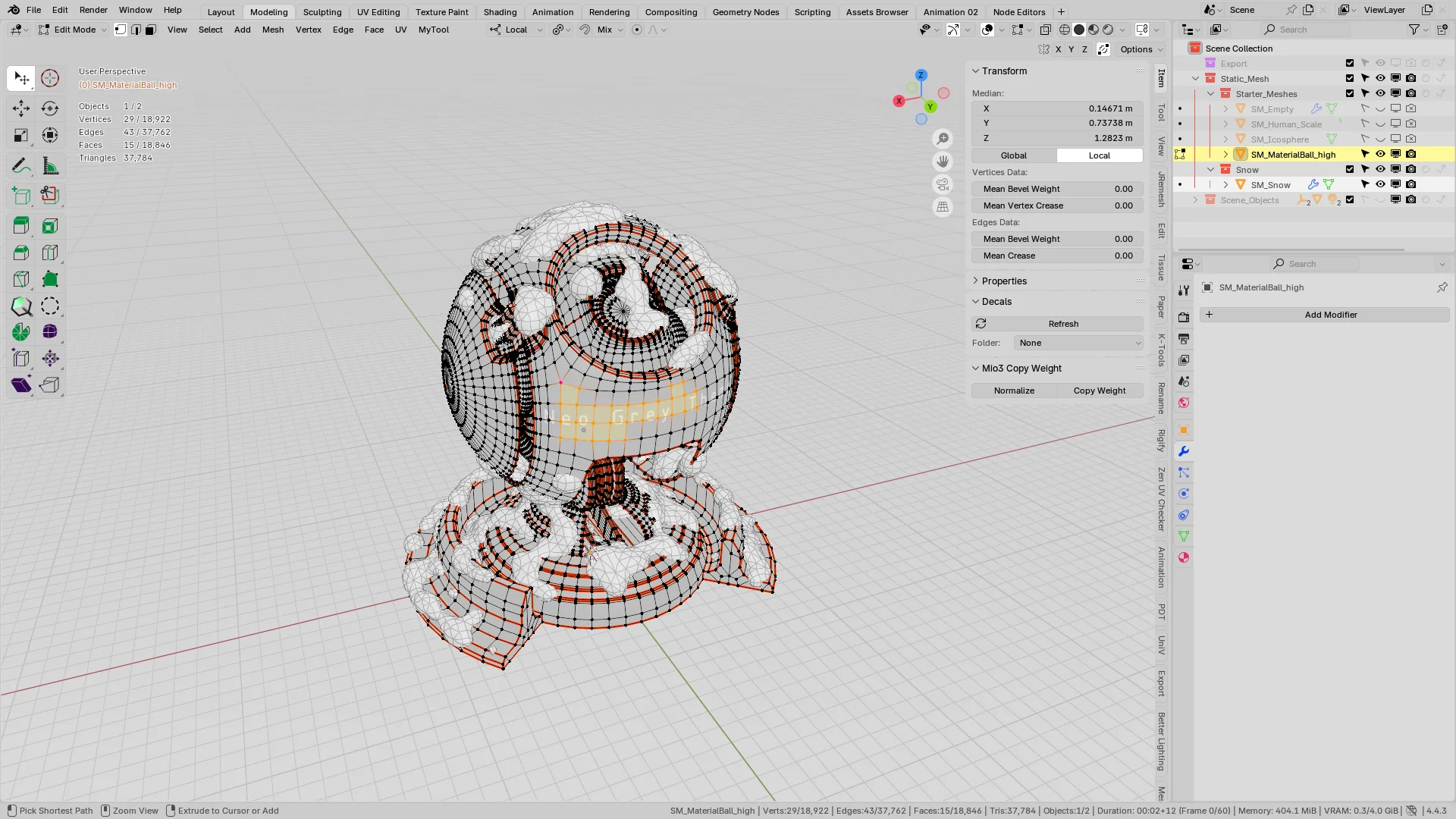Select the Rip Region tool
Screen dimensions: 1456x819
(x=50, y=385)
